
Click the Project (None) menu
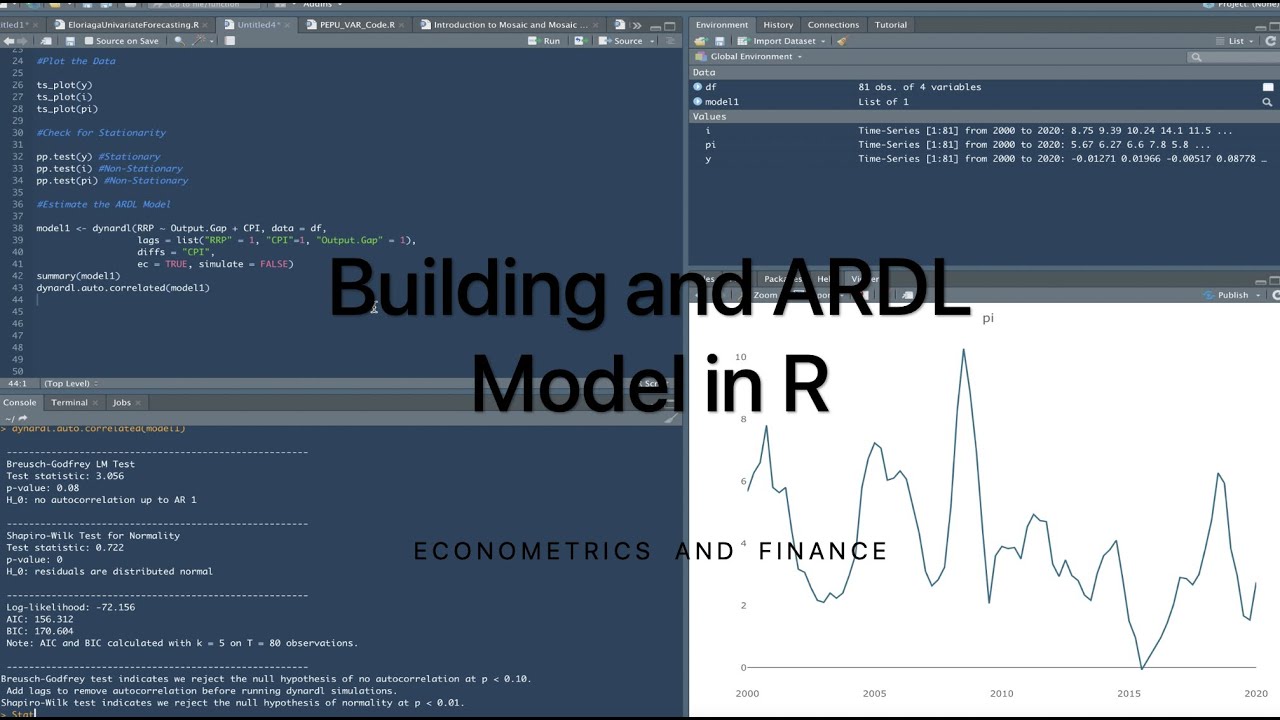coord(1242,4)
